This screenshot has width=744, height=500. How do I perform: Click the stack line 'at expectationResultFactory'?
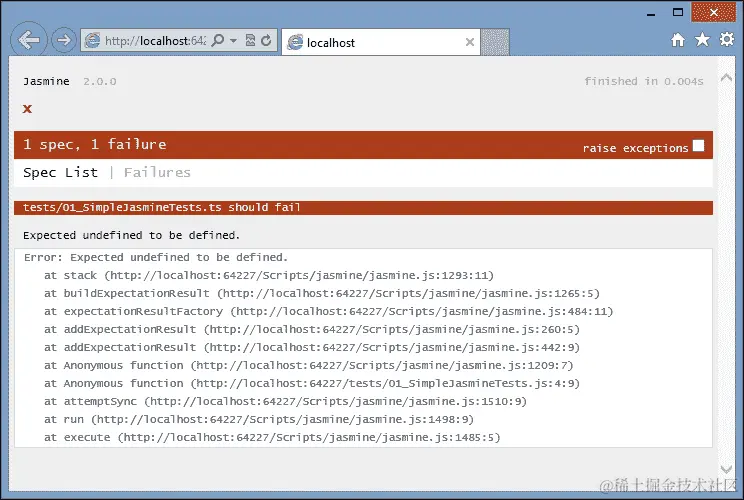[329, 312]
